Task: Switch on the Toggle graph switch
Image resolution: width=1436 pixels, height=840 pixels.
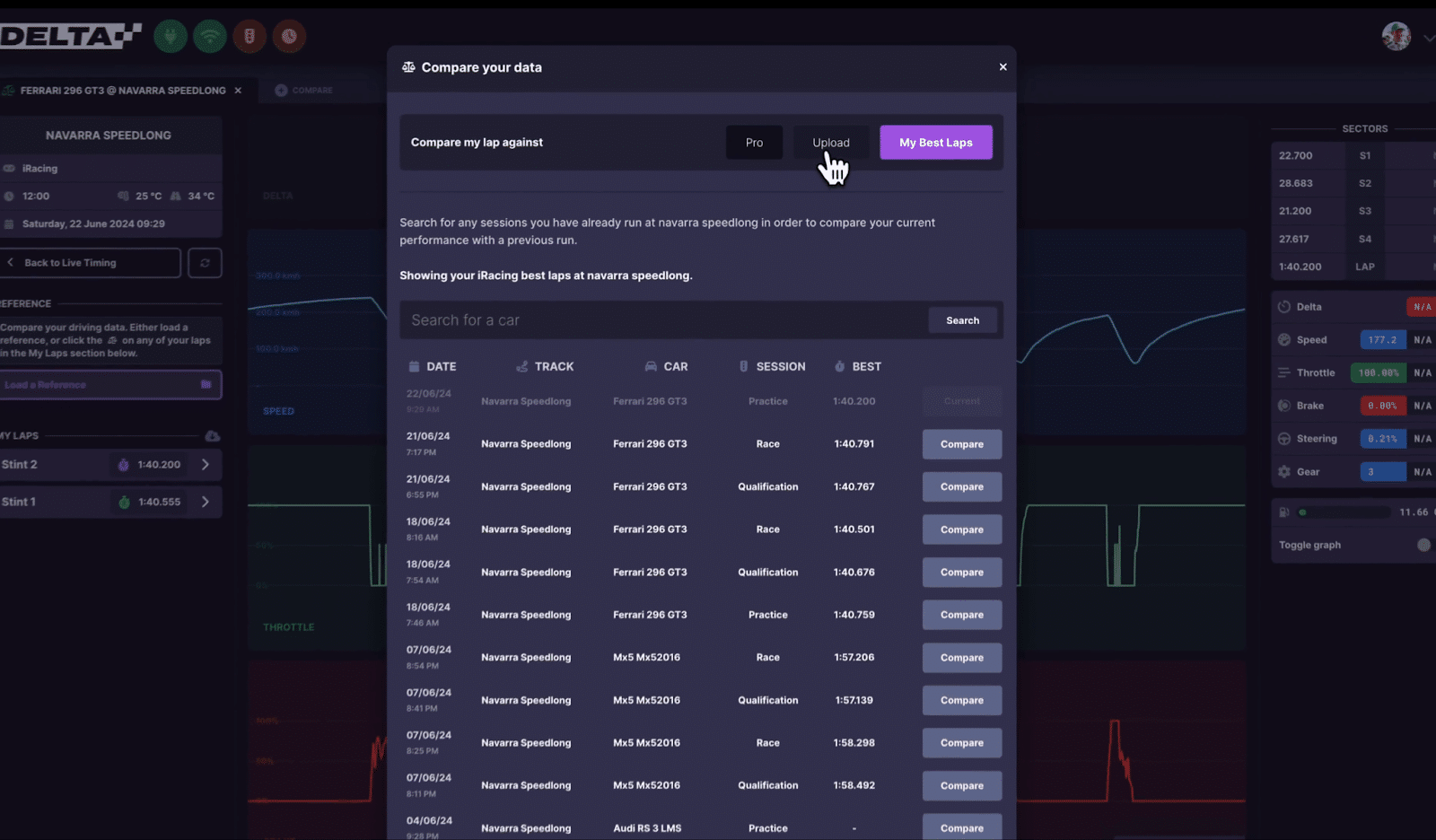Action: coord(1423,545)
